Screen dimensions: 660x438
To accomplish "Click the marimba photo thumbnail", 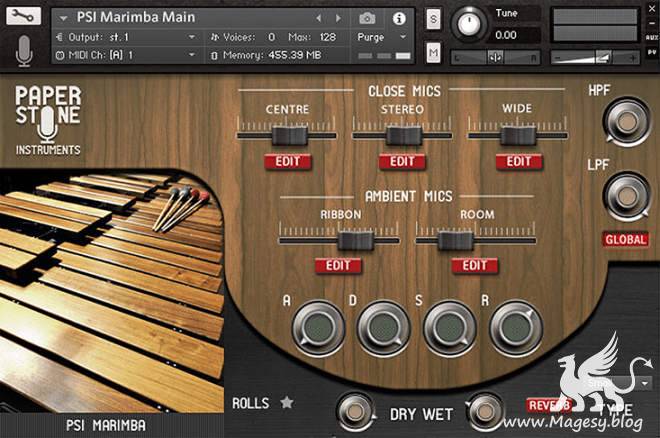I will pos(112,290).
